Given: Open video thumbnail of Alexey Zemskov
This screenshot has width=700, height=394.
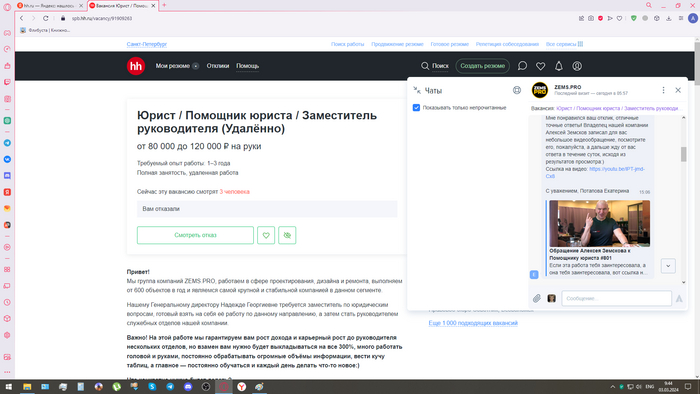Looking at the screenshot, I should pos(600,224).
